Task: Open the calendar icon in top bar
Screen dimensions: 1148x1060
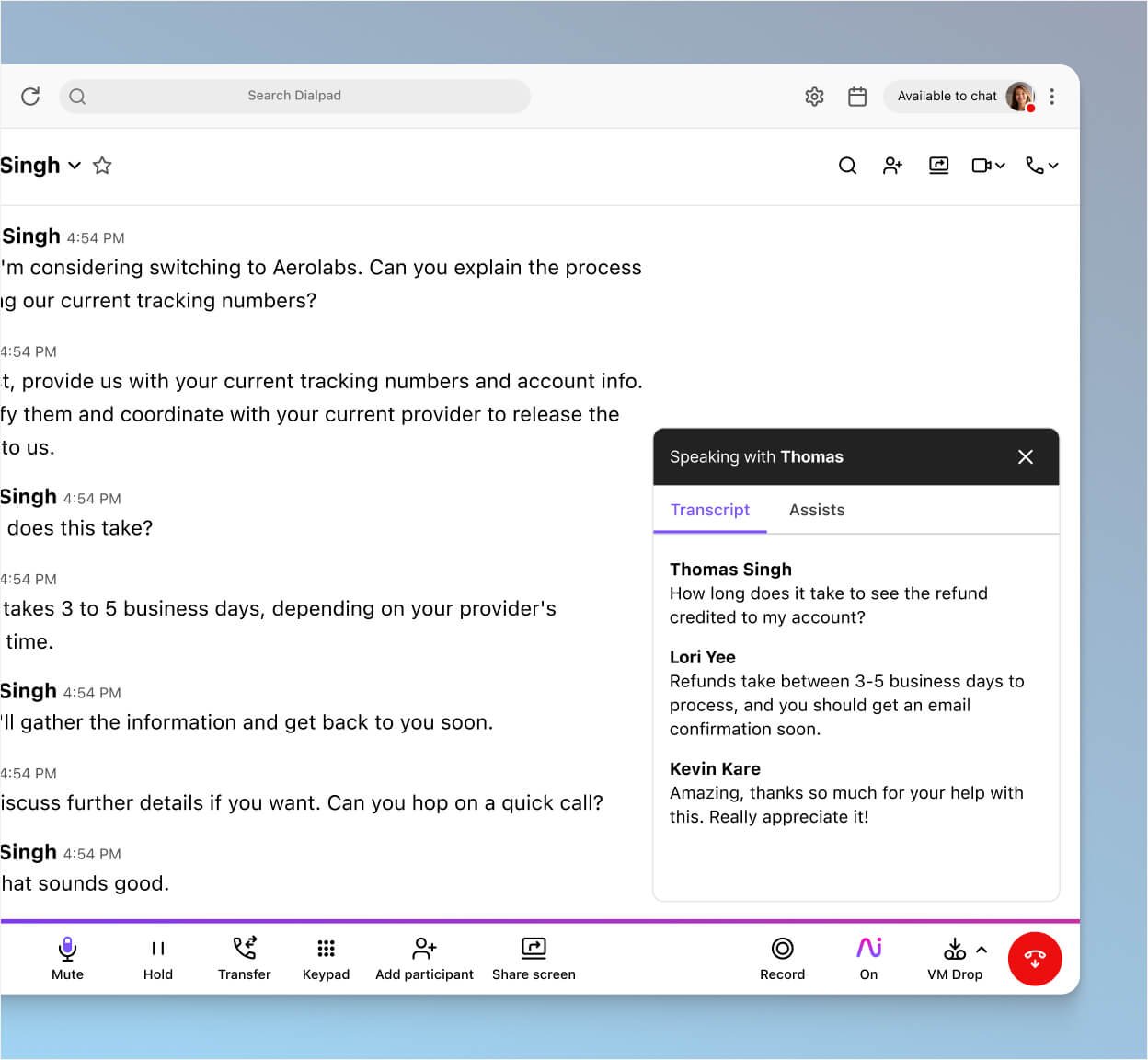Action: point(857,97)
